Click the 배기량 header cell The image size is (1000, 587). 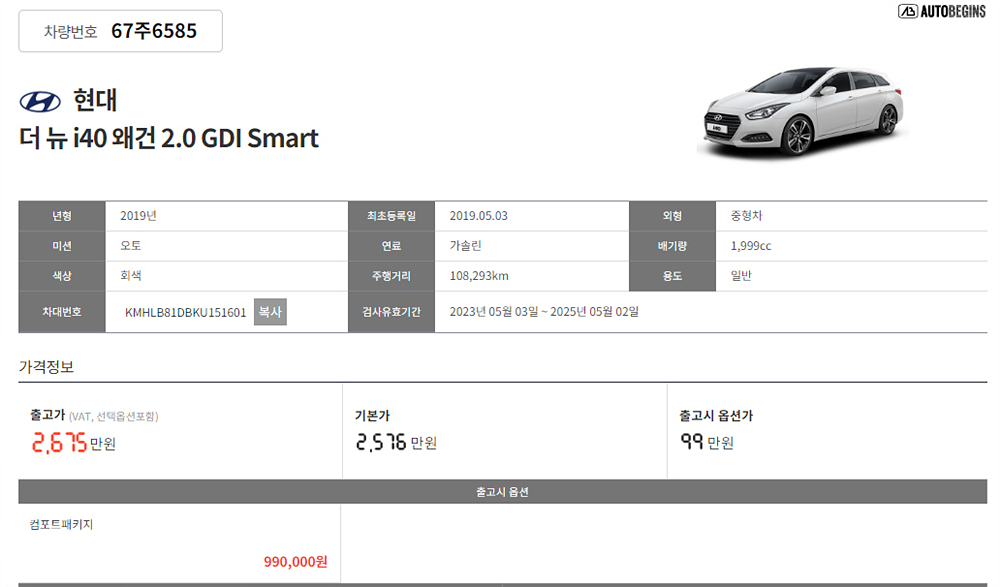[672, 246]
